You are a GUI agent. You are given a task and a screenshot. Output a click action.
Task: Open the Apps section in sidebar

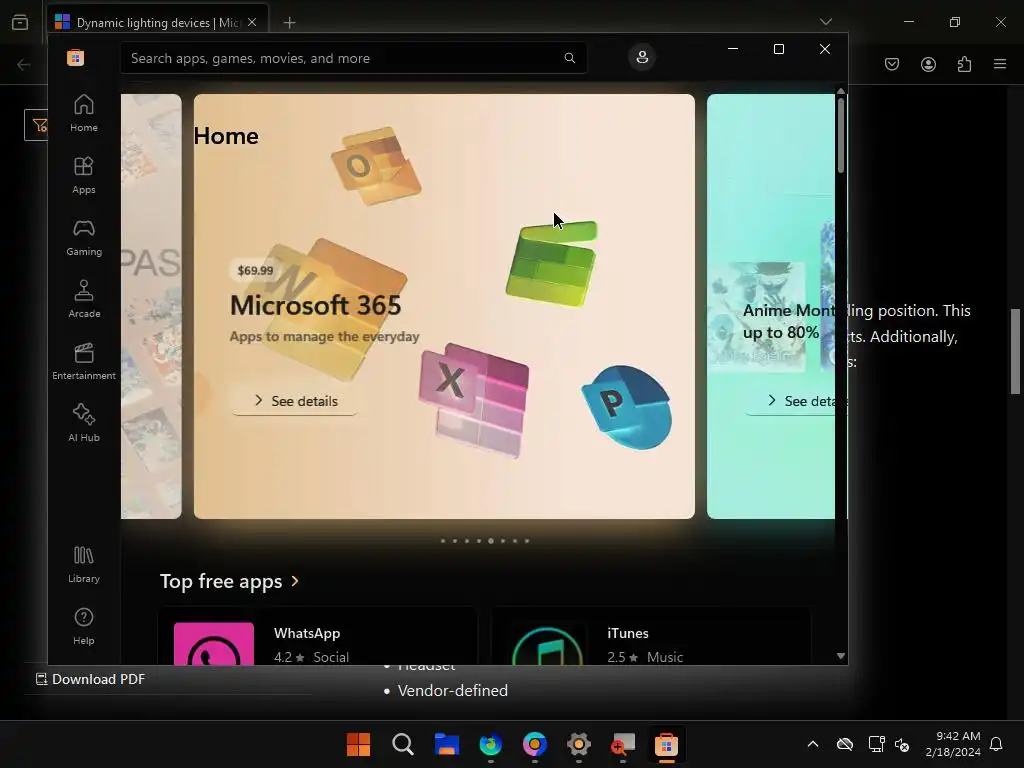click(84, 175)
